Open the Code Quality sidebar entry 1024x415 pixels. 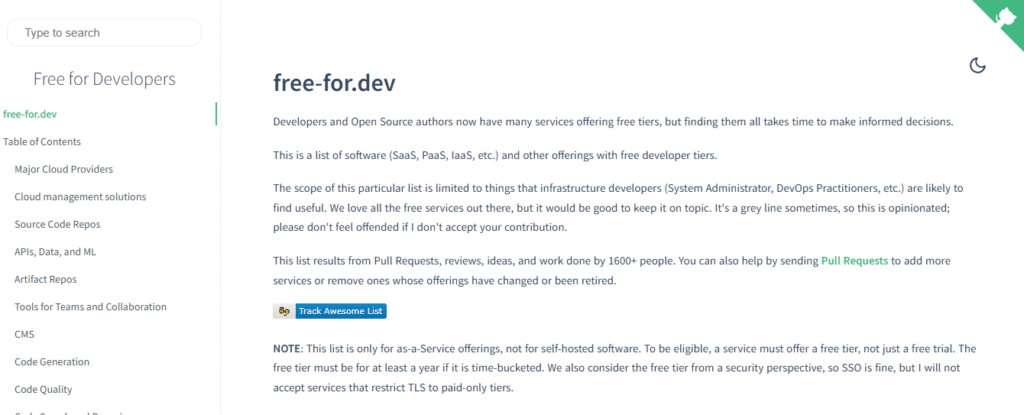44,389
